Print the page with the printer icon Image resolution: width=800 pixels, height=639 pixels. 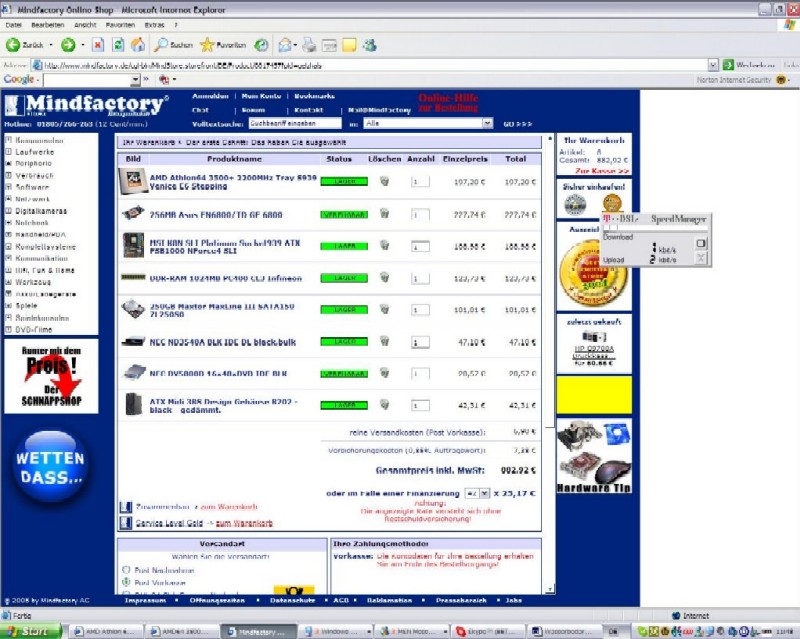click(x=309, y=45)
